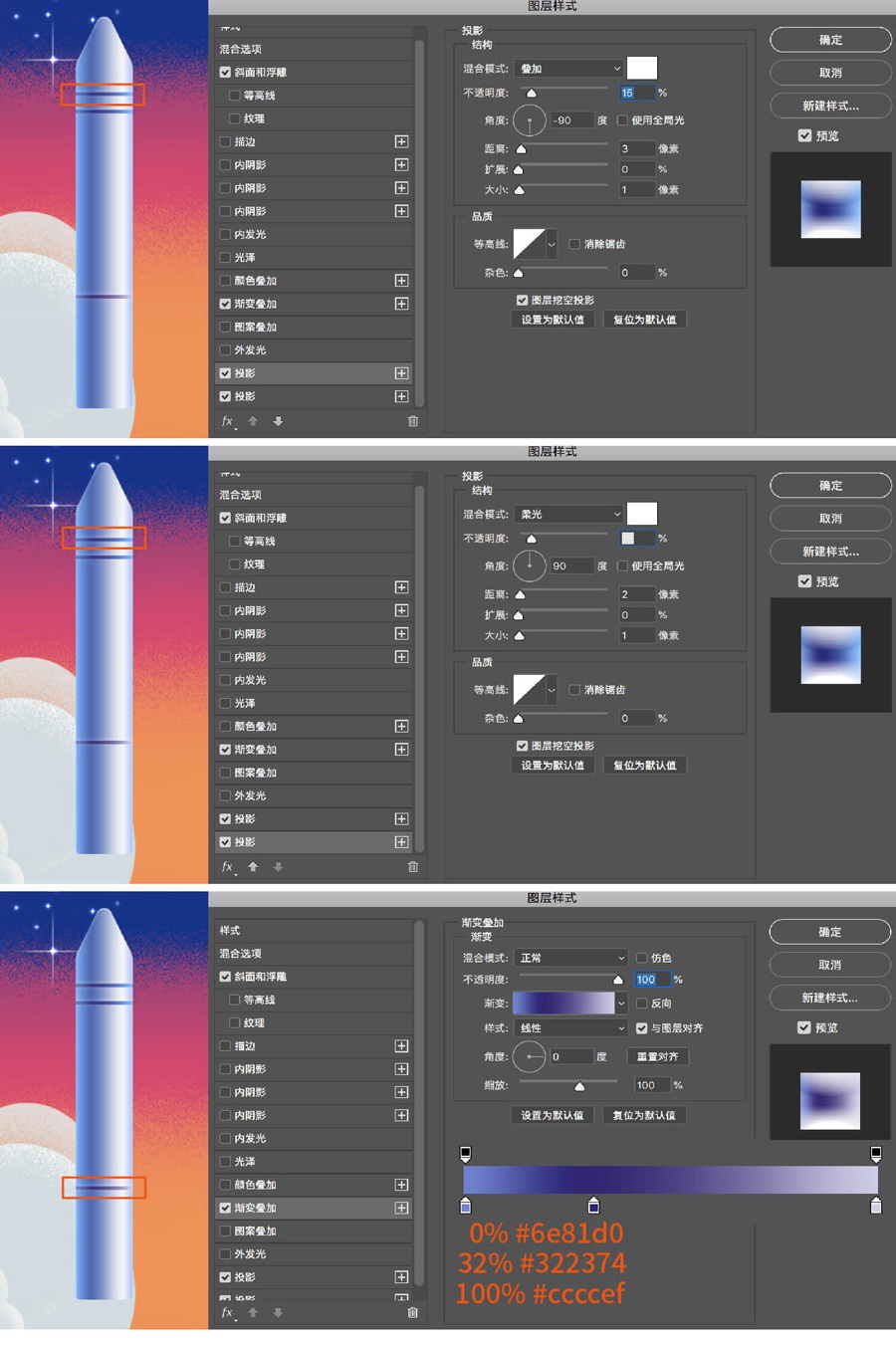Viewport: 896px width, 1346px height.
Task: Click the gradient angle dial showing 0 degrees
Action: point(529,1056)
